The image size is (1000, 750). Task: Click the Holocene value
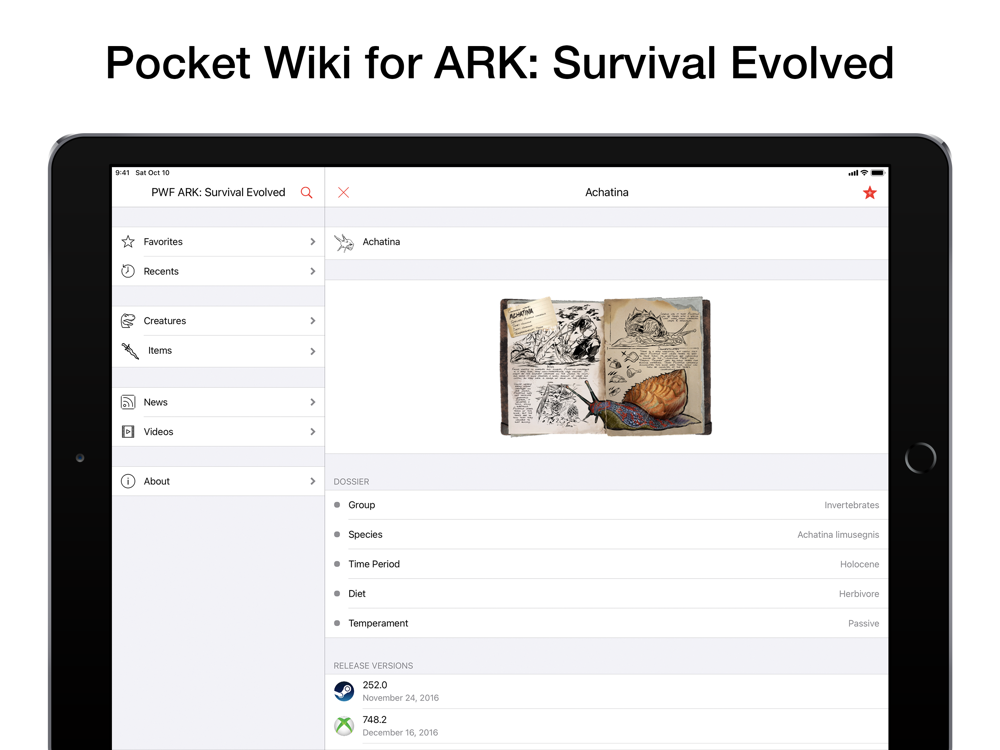859,564
